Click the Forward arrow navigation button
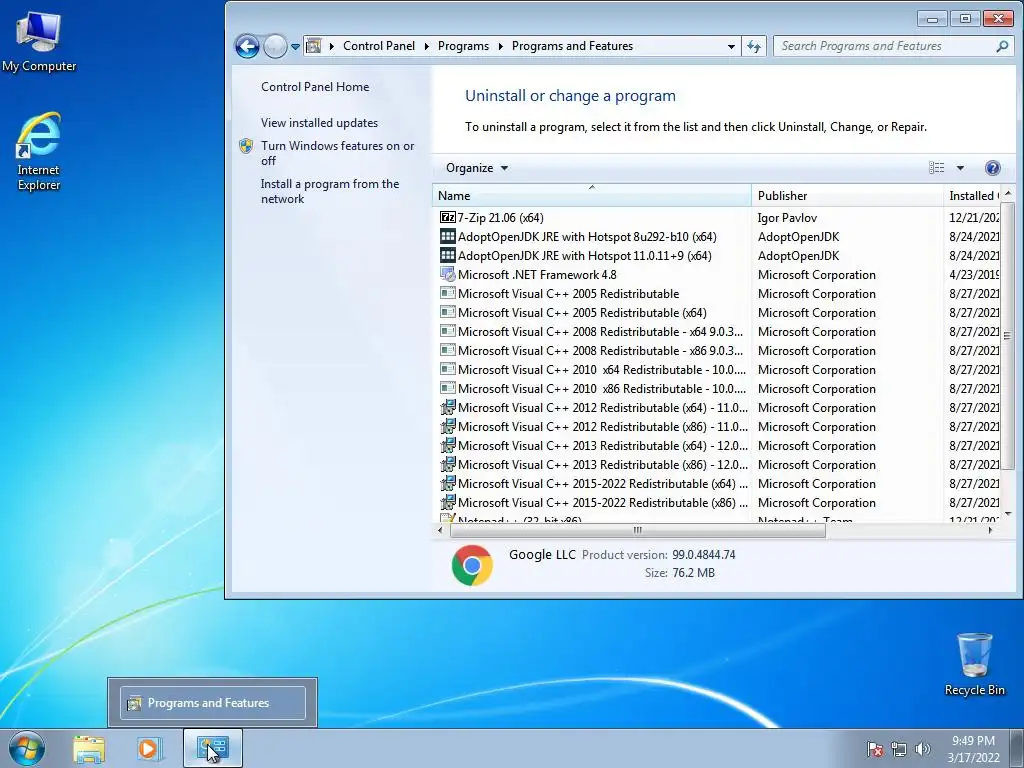Image resolution: width=1024 pixels, height=768 pixels. [x=275, y=46]
